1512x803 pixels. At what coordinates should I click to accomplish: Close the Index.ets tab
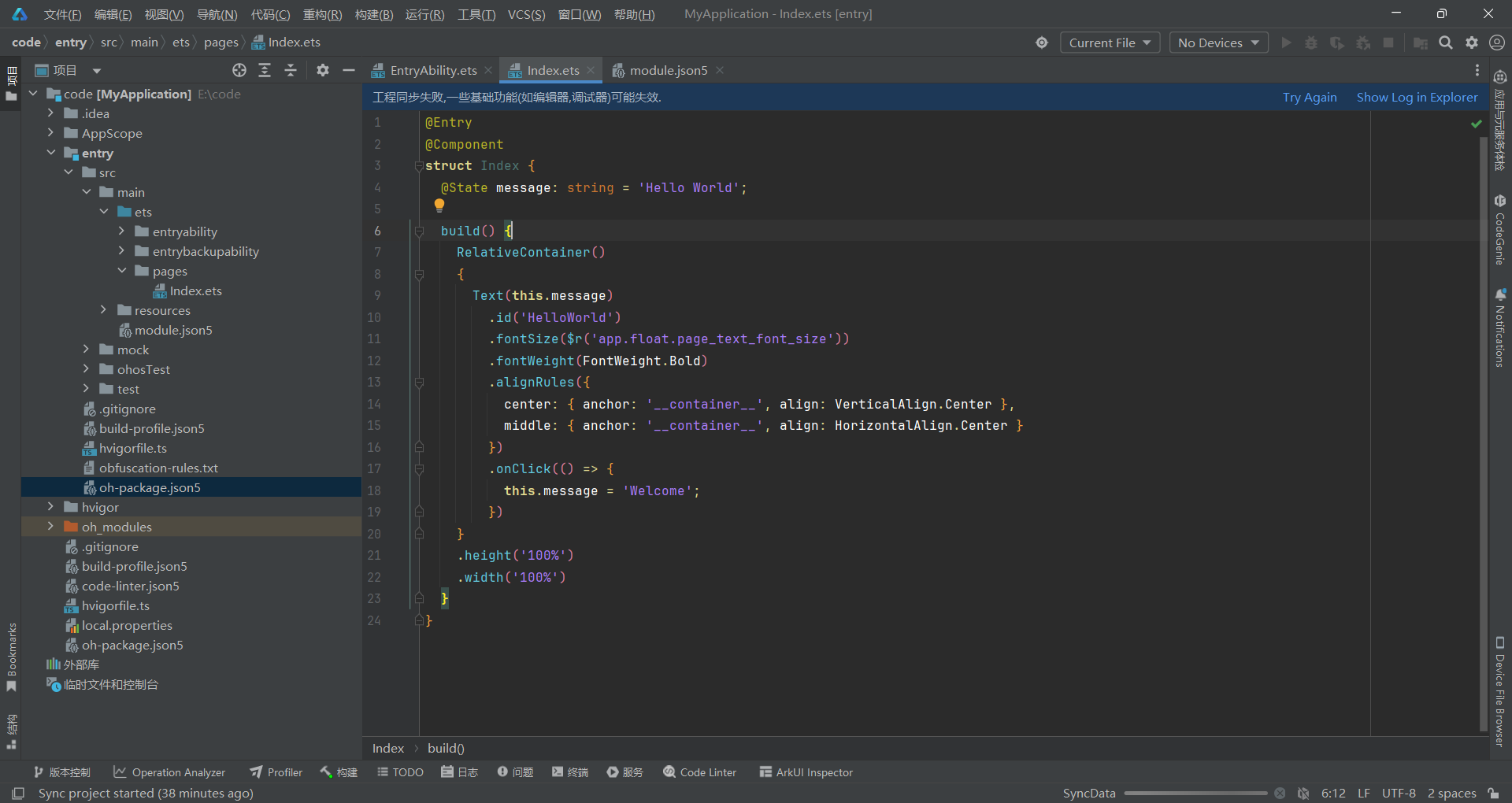591,70
